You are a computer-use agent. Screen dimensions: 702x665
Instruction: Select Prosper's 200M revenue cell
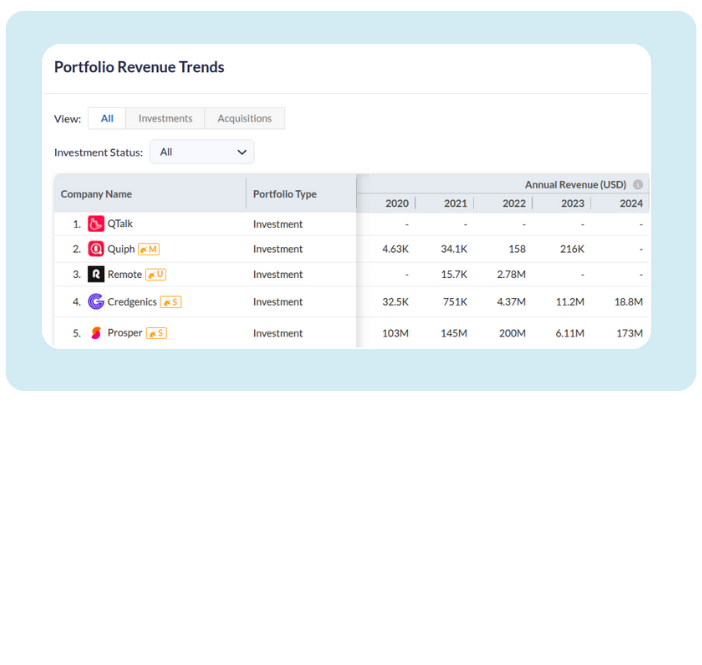click(x=513, y=333)
